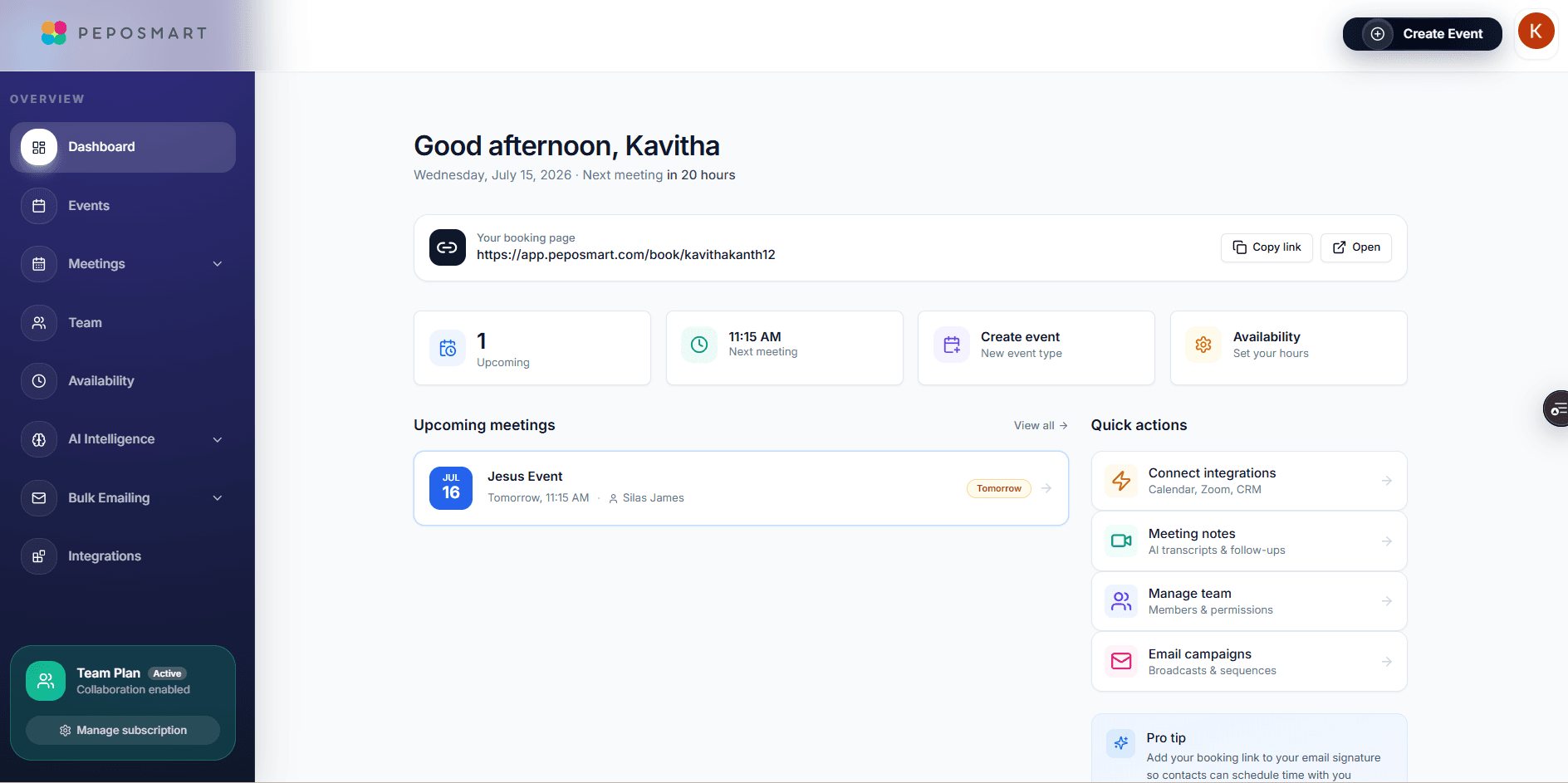1568x783 pixels.
Task: Open Manage subscription for Team Plan
Action: [x=123, y=731]
